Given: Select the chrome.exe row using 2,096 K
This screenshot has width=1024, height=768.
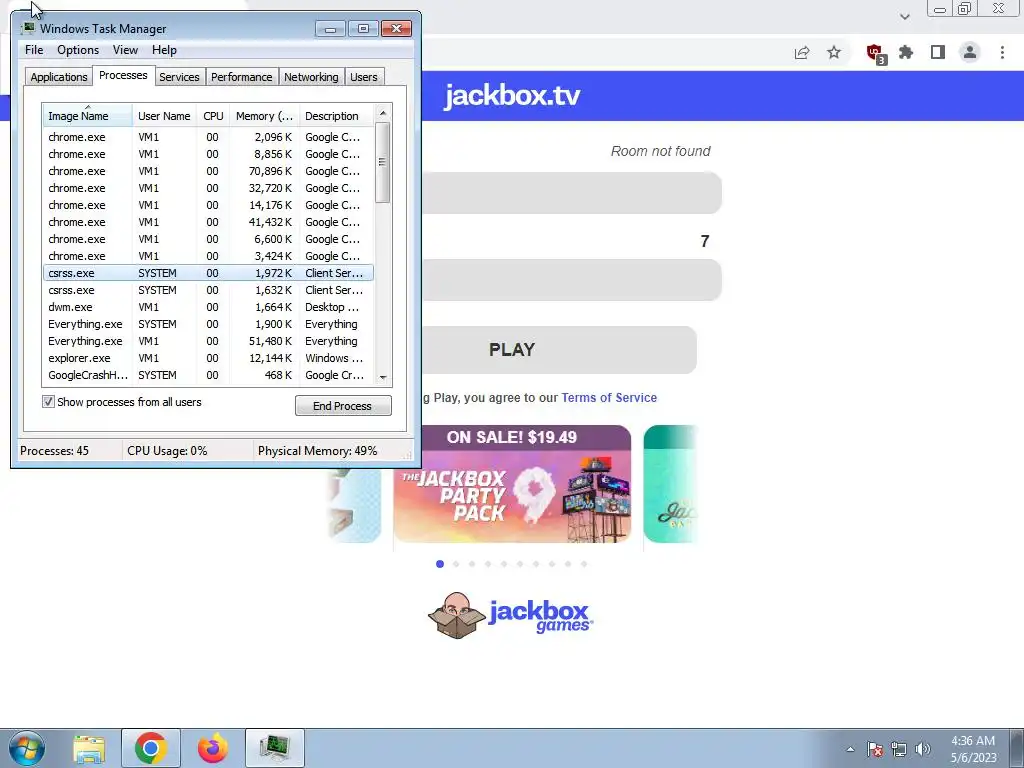Looking at the screenshot, I should tap(208, 137).
